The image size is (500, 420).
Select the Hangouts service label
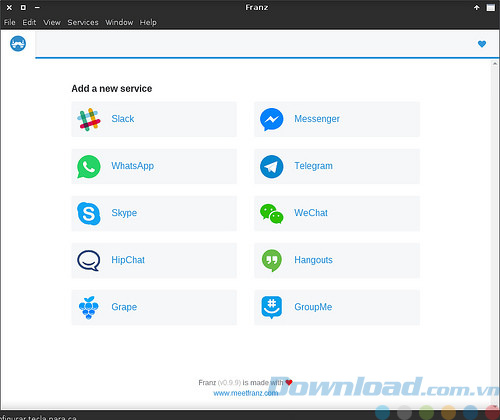point(313,260)
